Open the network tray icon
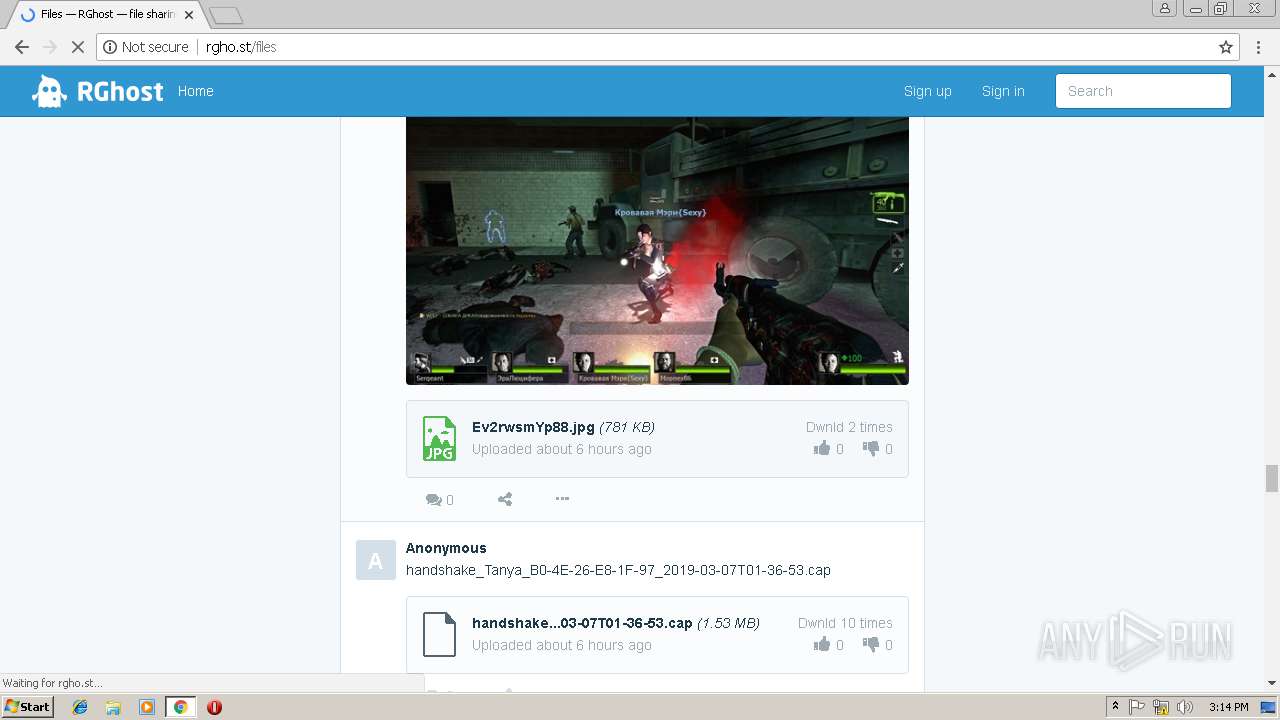 (x=1161, y=707)
